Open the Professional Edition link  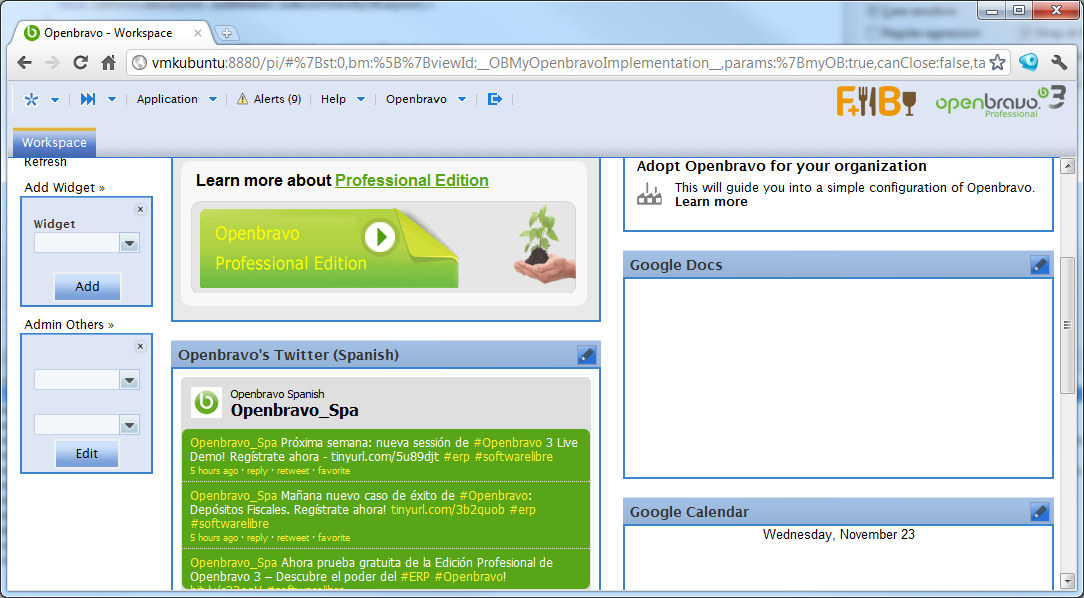[412, 180]
